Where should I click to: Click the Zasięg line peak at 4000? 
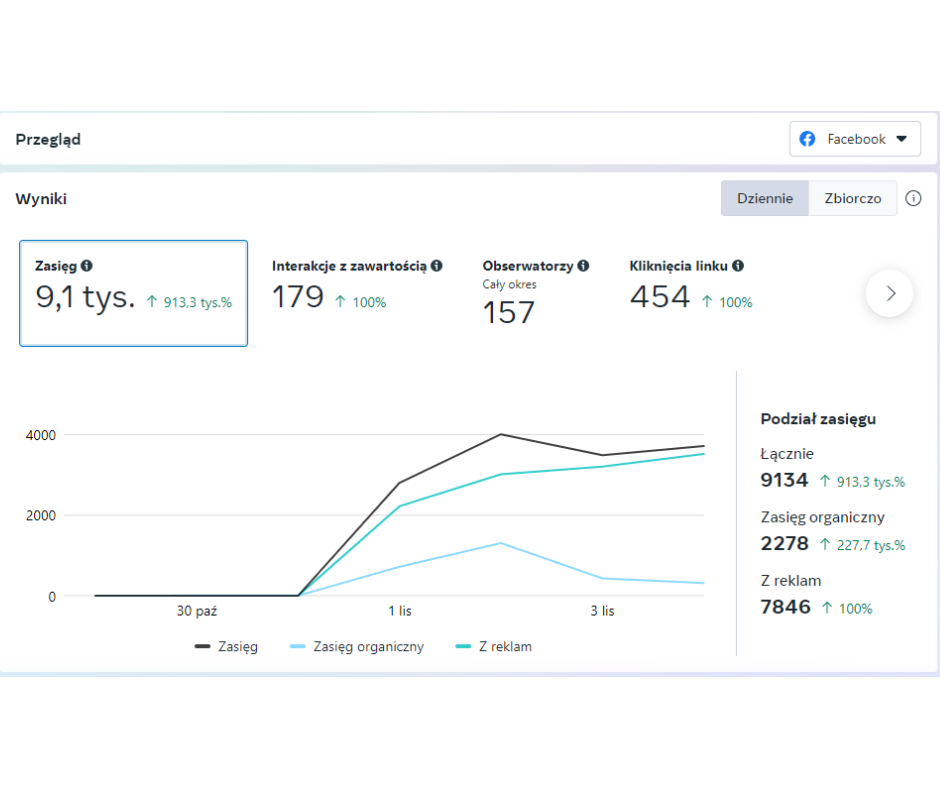(x=501, y=434)
